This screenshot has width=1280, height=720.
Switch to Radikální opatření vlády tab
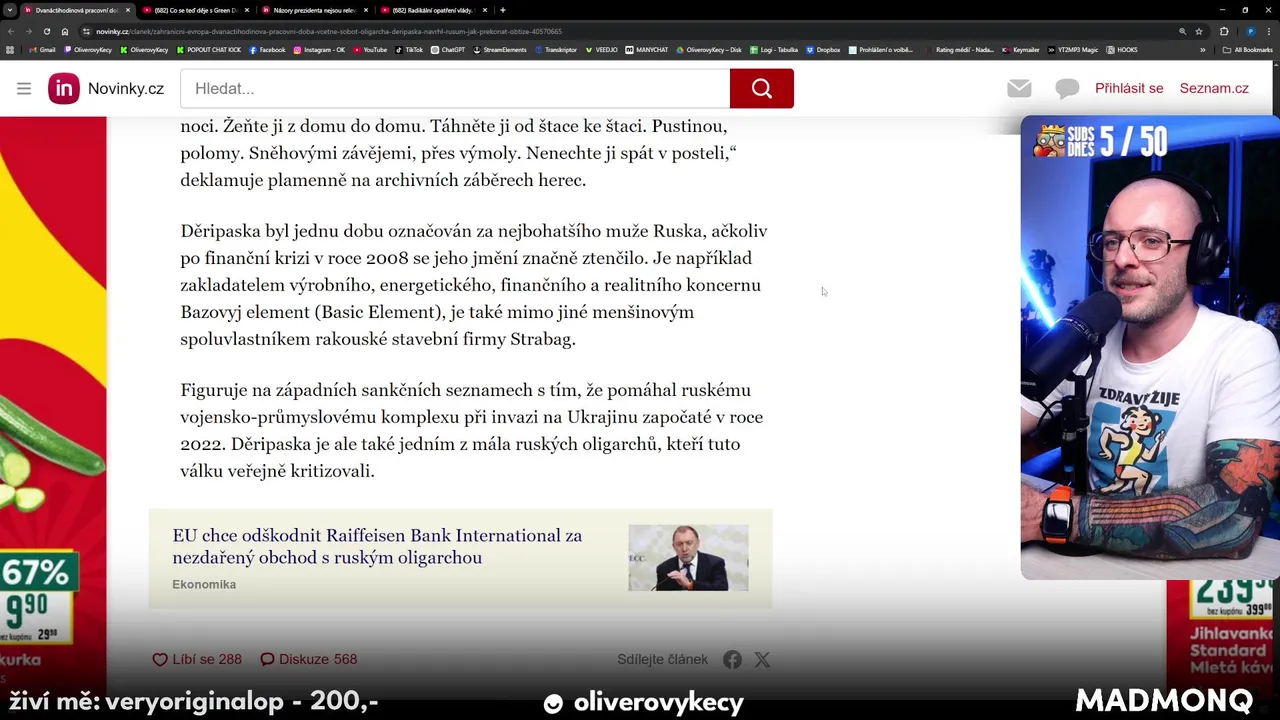pos(434,10)
